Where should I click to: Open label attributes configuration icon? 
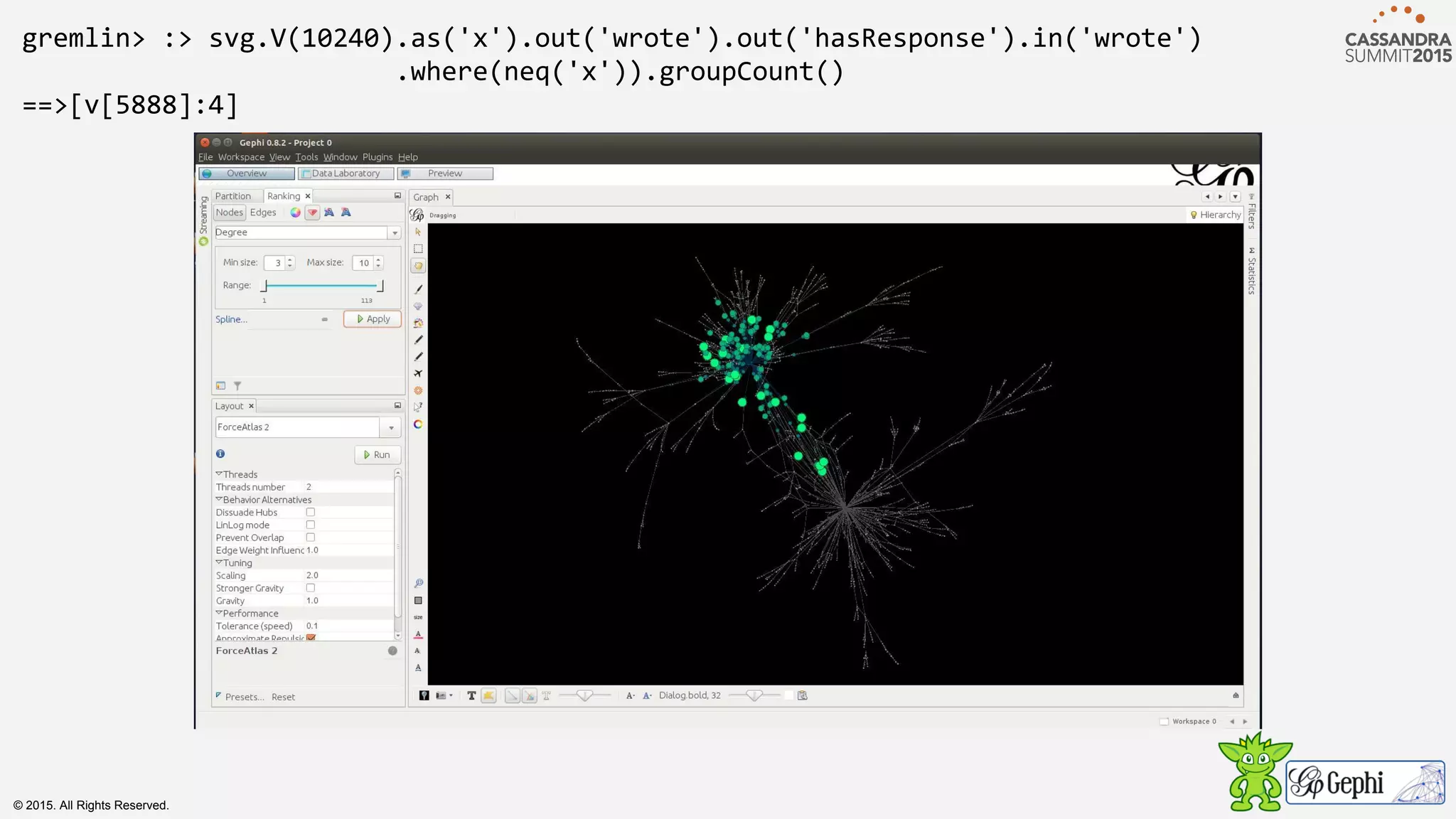coord(803,696)
